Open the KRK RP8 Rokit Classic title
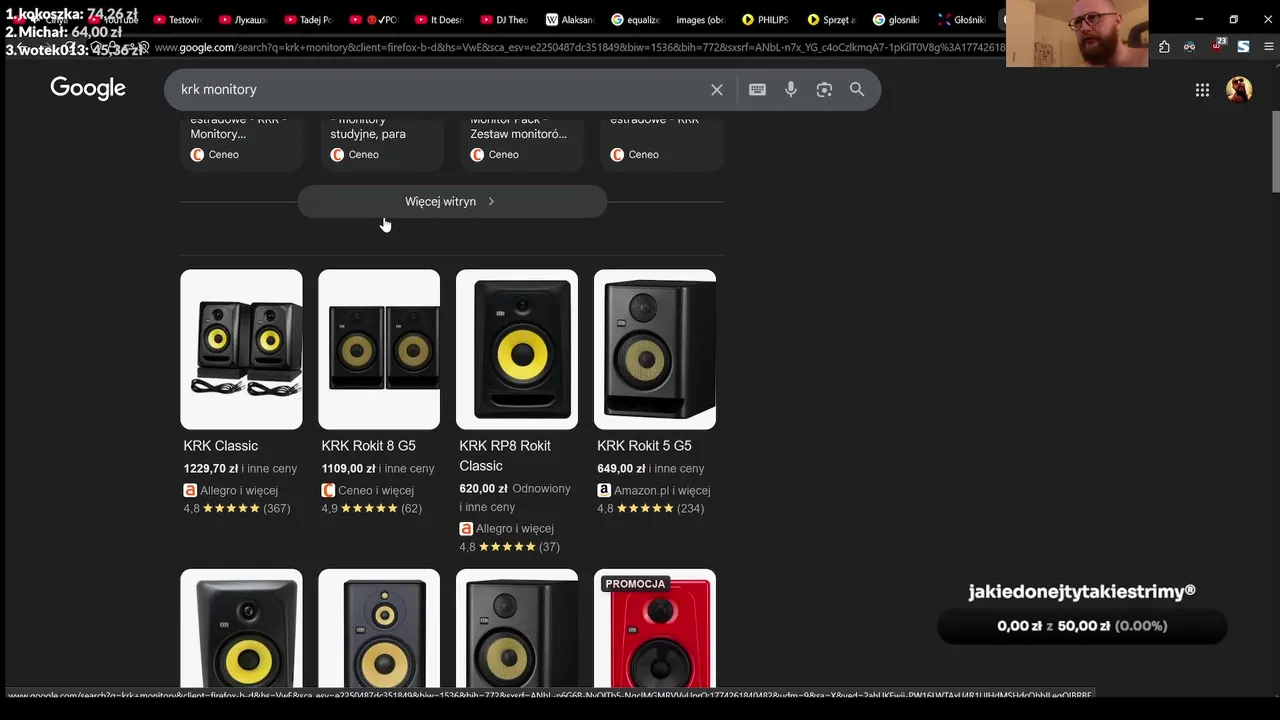This screenshot has width=1280, height=720. coord(505,456)
